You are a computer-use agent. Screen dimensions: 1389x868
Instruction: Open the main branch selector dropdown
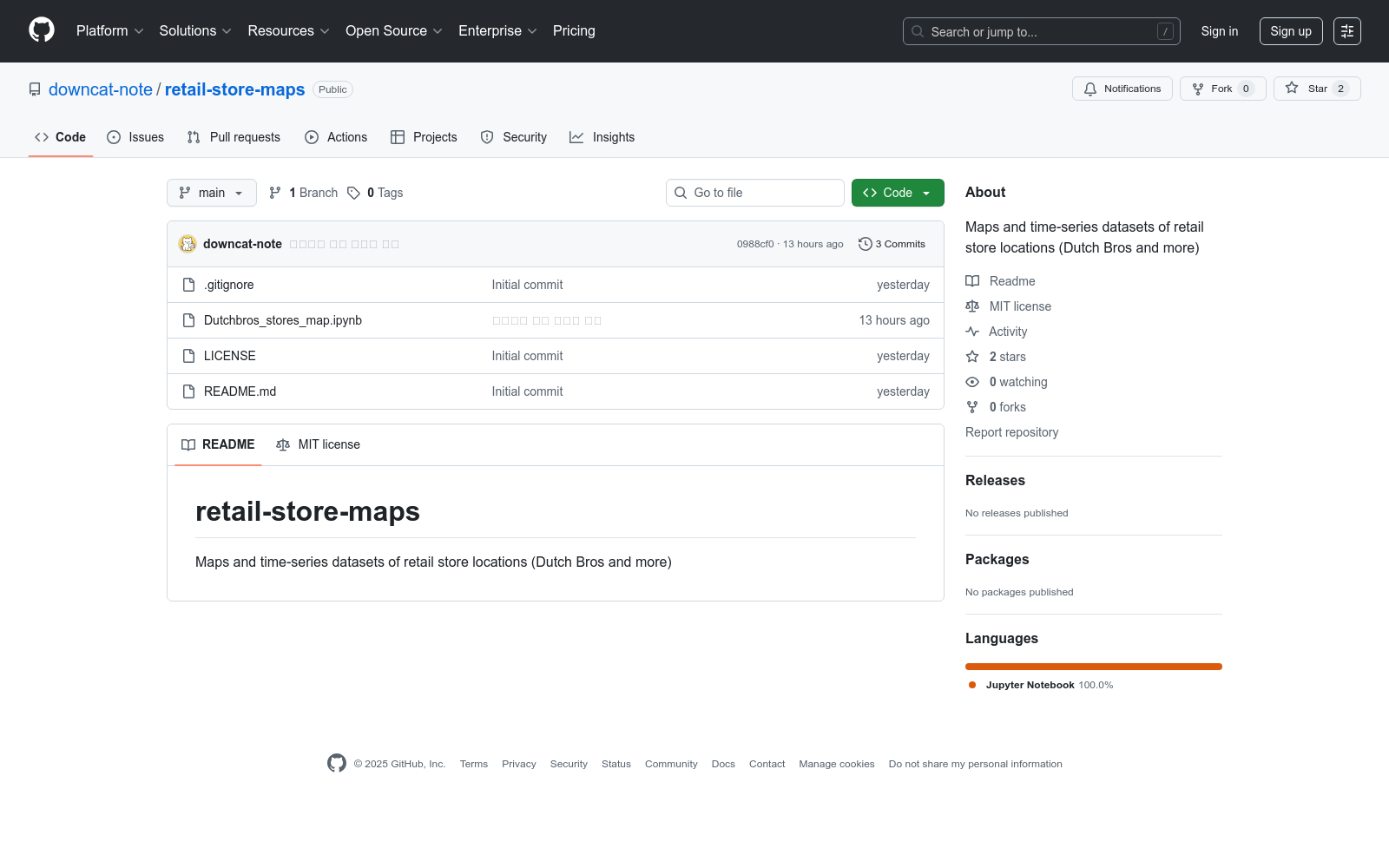click(x=212, y=193)
